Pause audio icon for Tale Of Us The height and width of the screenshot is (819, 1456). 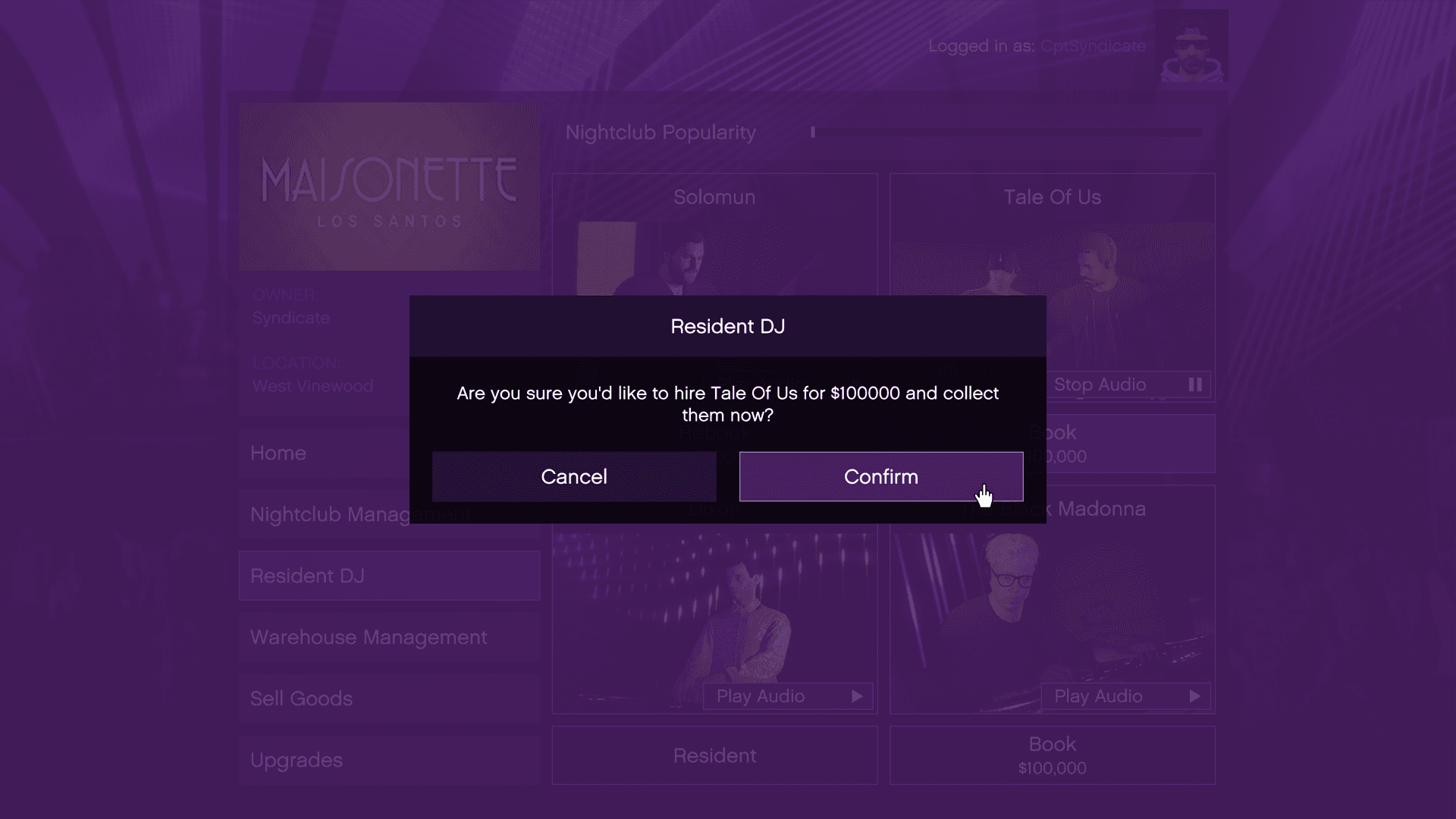[1195, 384]
